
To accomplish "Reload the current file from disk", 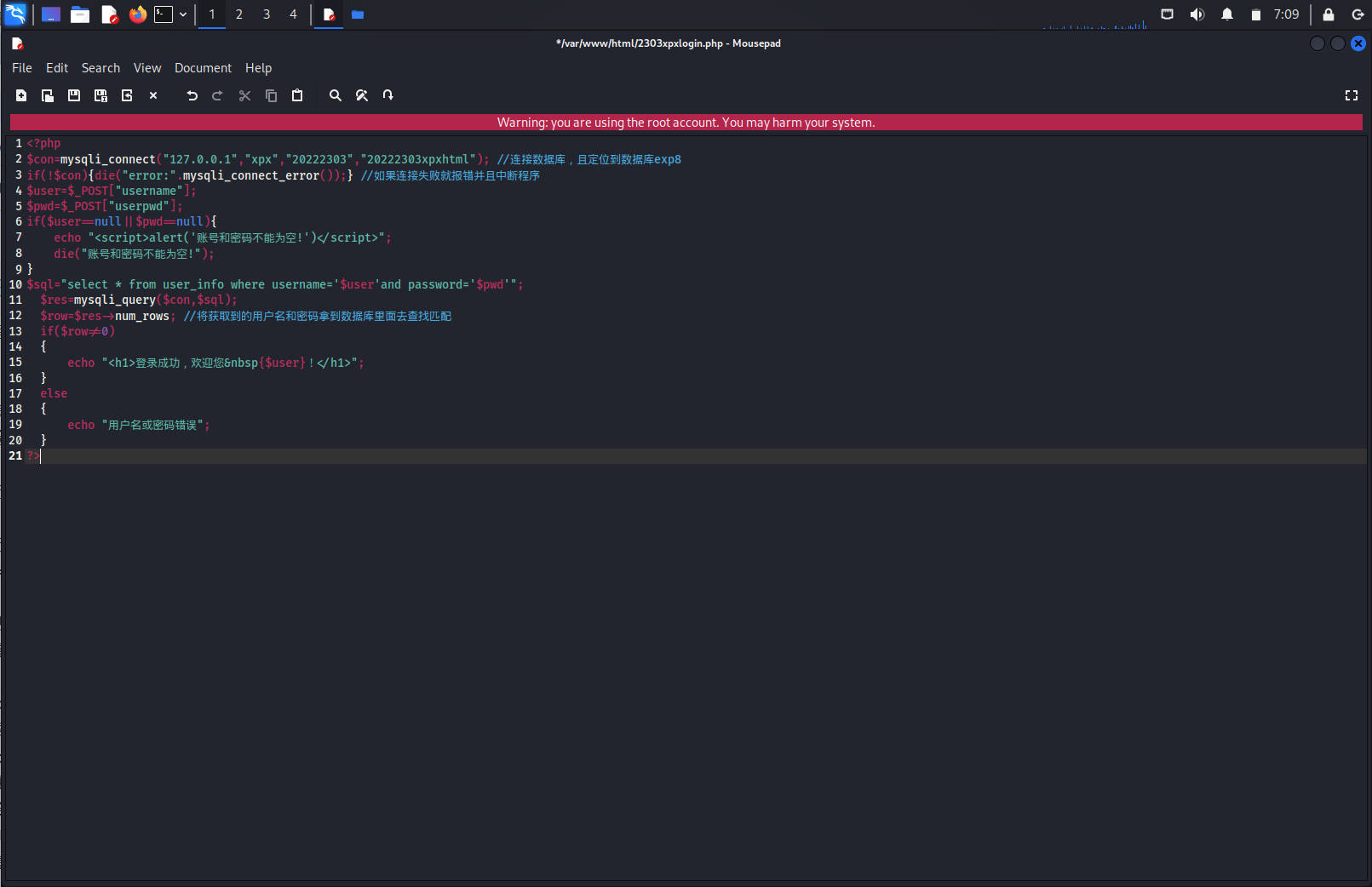I will point(127,95).
